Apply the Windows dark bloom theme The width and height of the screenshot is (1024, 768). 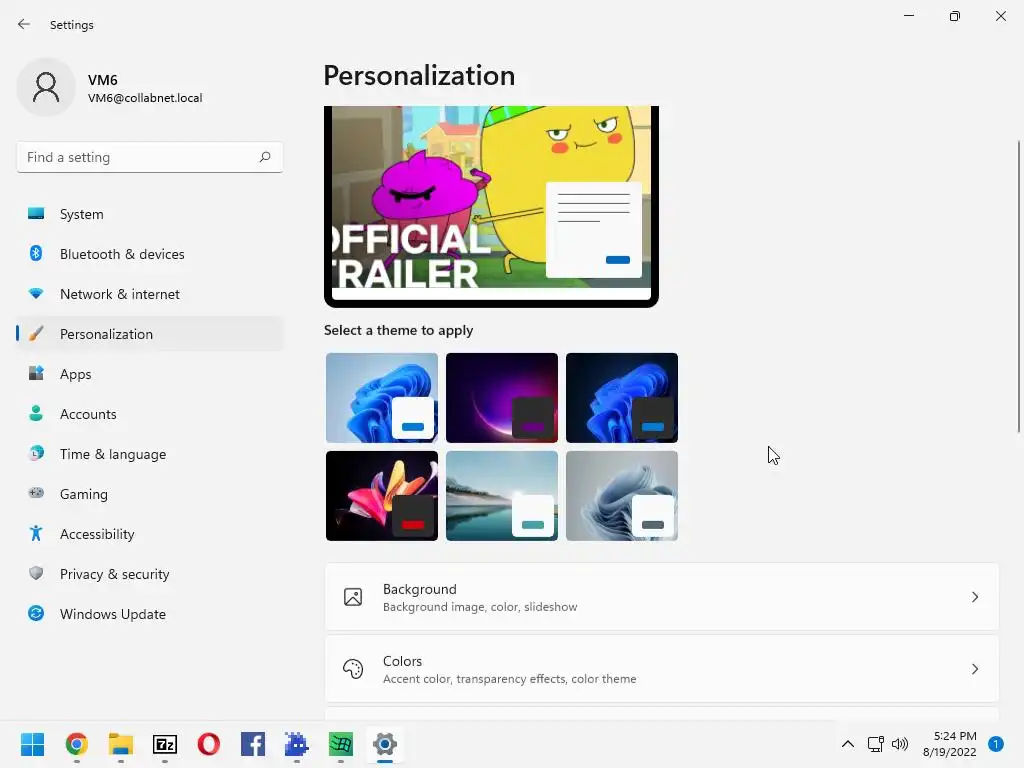[x=622, y=398]
